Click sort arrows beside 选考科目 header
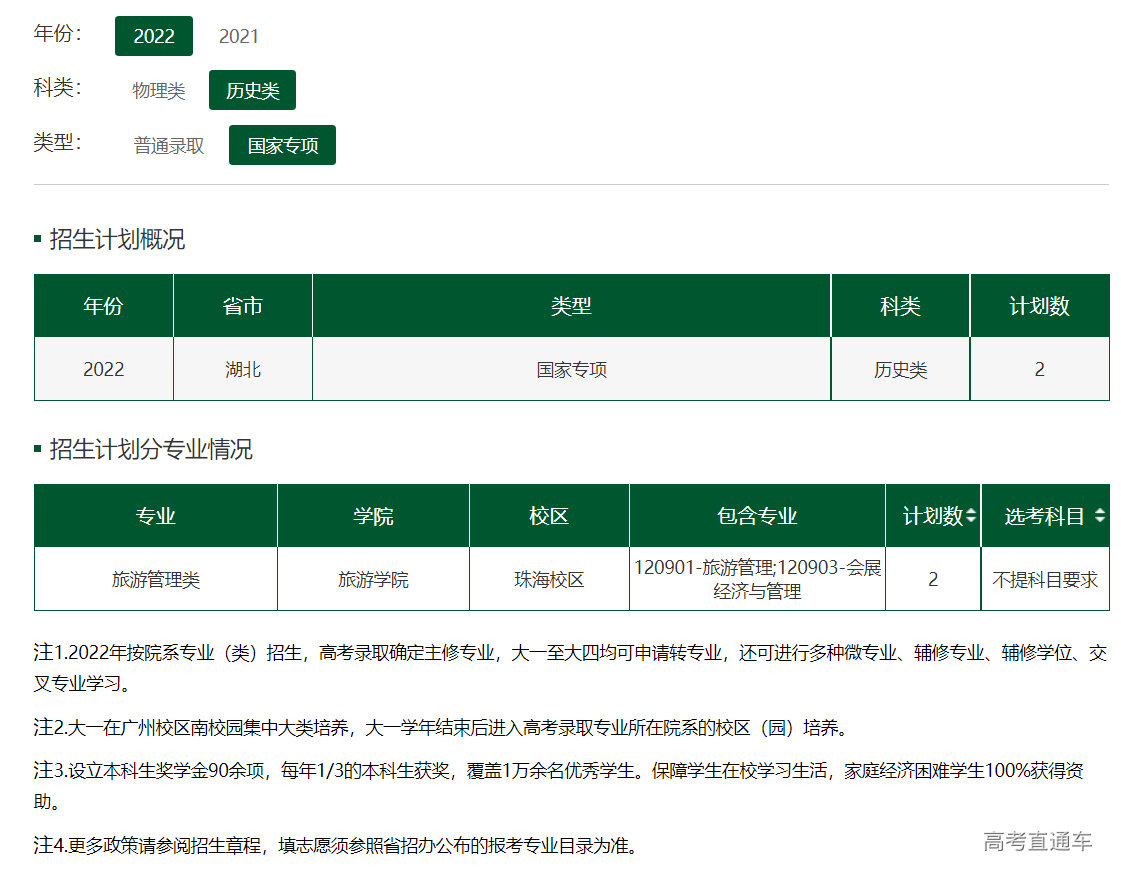This screenshot has height=881, width=1121. point(1099,516)
